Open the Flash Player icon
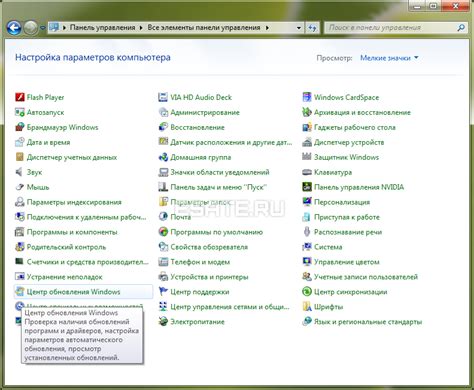This screenshot has width=474, height=390. coord(20,97)
